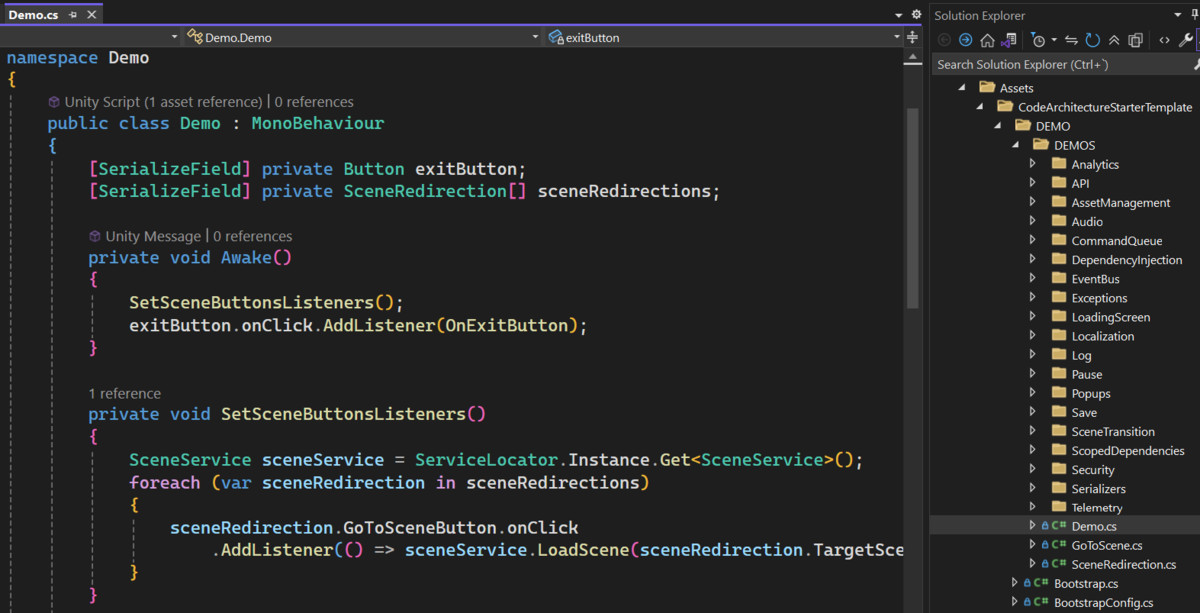
Task: Collapse All items in Solution Explorer
Action: click(1113, 40)
